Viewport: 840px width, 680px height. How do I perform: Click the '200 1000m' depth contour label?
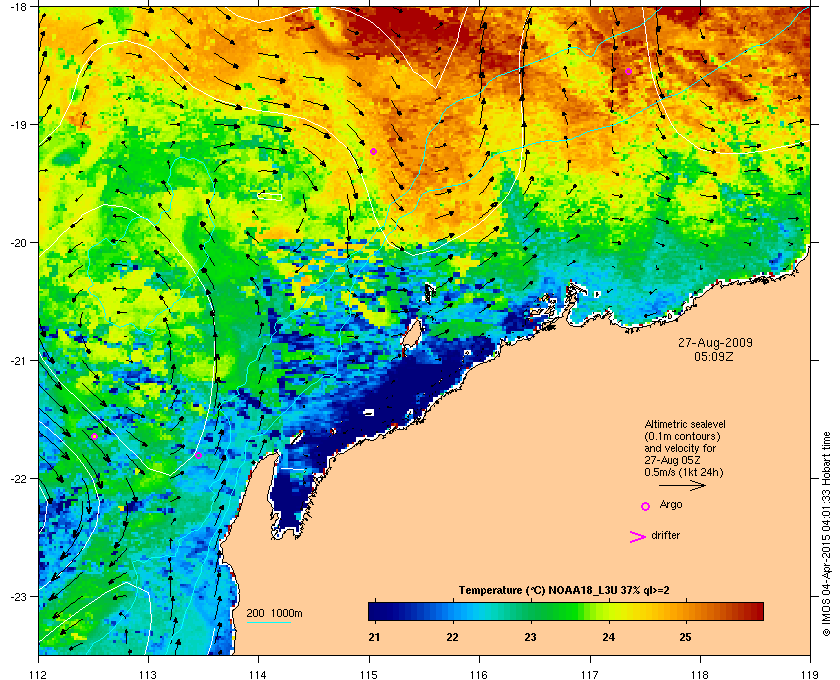tap(274, 614)
